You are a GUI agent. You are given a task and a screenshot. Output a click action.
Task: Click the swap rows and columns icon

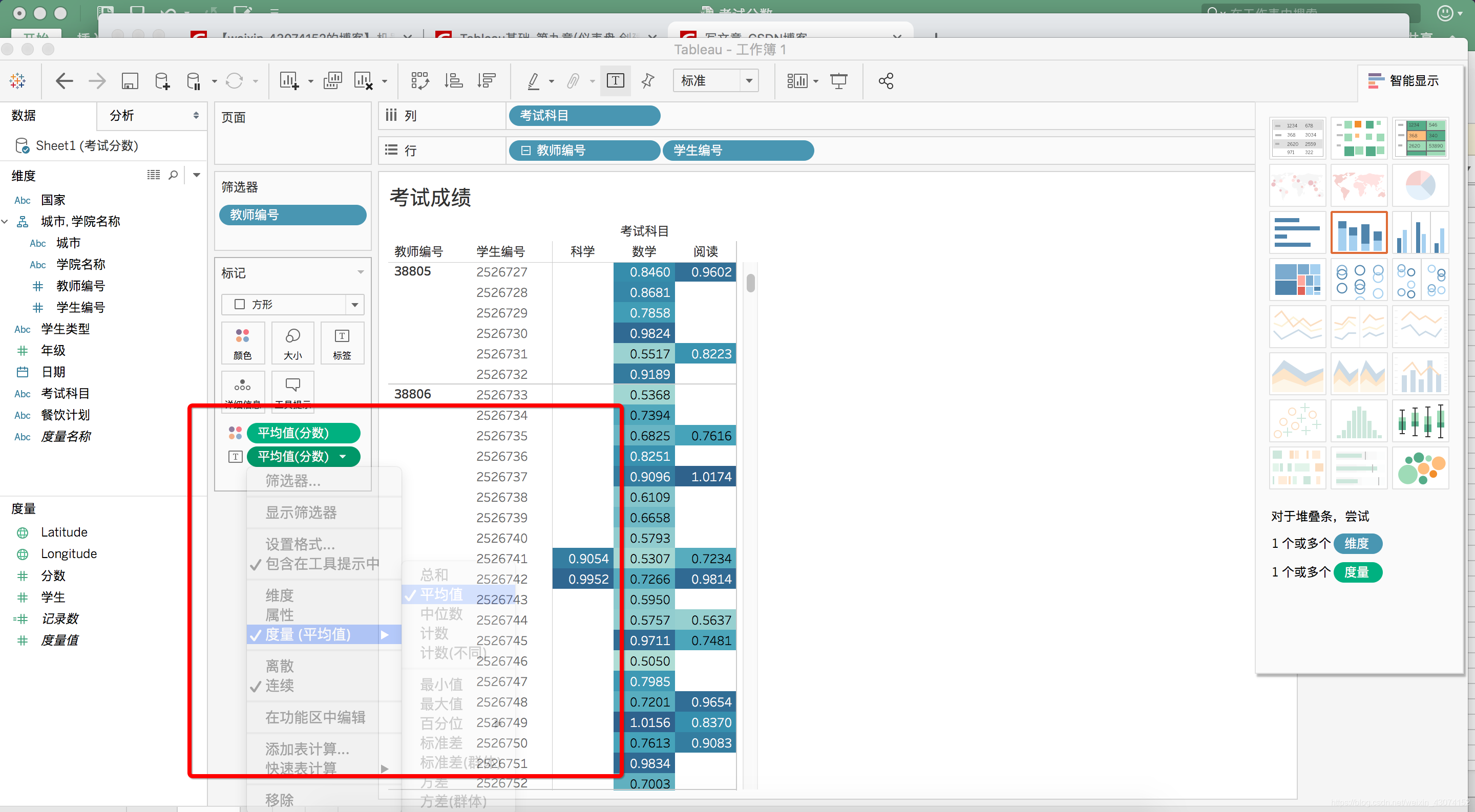pyautogui.click(x=420, y=81)
